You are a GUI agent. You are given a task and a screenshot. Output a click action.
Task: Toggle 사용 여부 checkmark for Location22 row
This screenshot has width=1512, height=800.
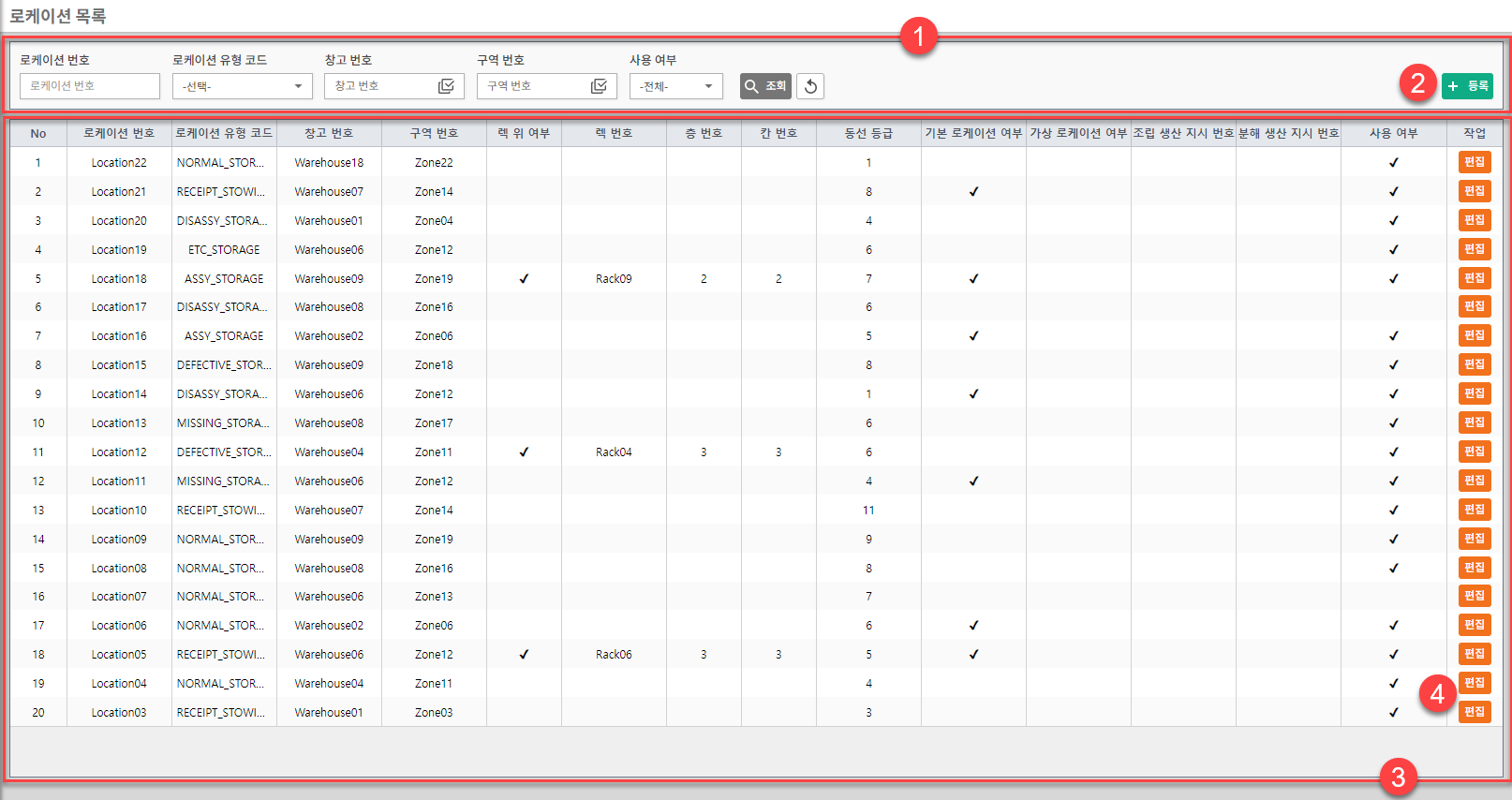coord(1393,163)
